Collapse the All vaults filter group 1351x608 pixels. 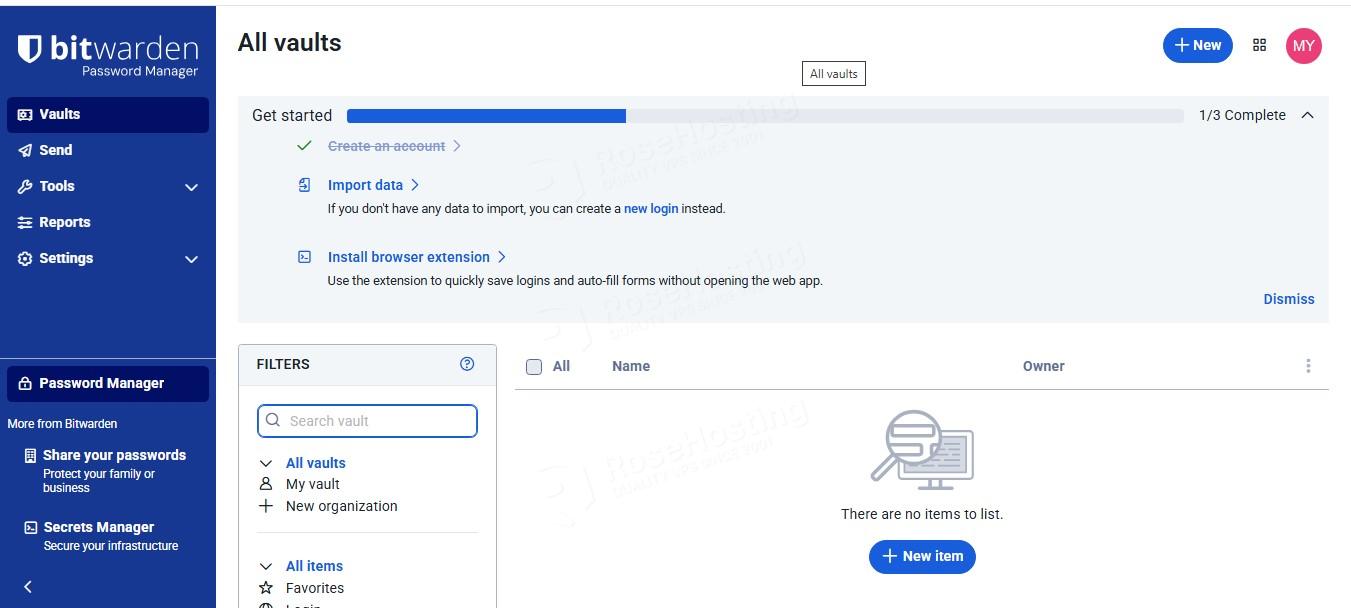(x=265, y=462)
